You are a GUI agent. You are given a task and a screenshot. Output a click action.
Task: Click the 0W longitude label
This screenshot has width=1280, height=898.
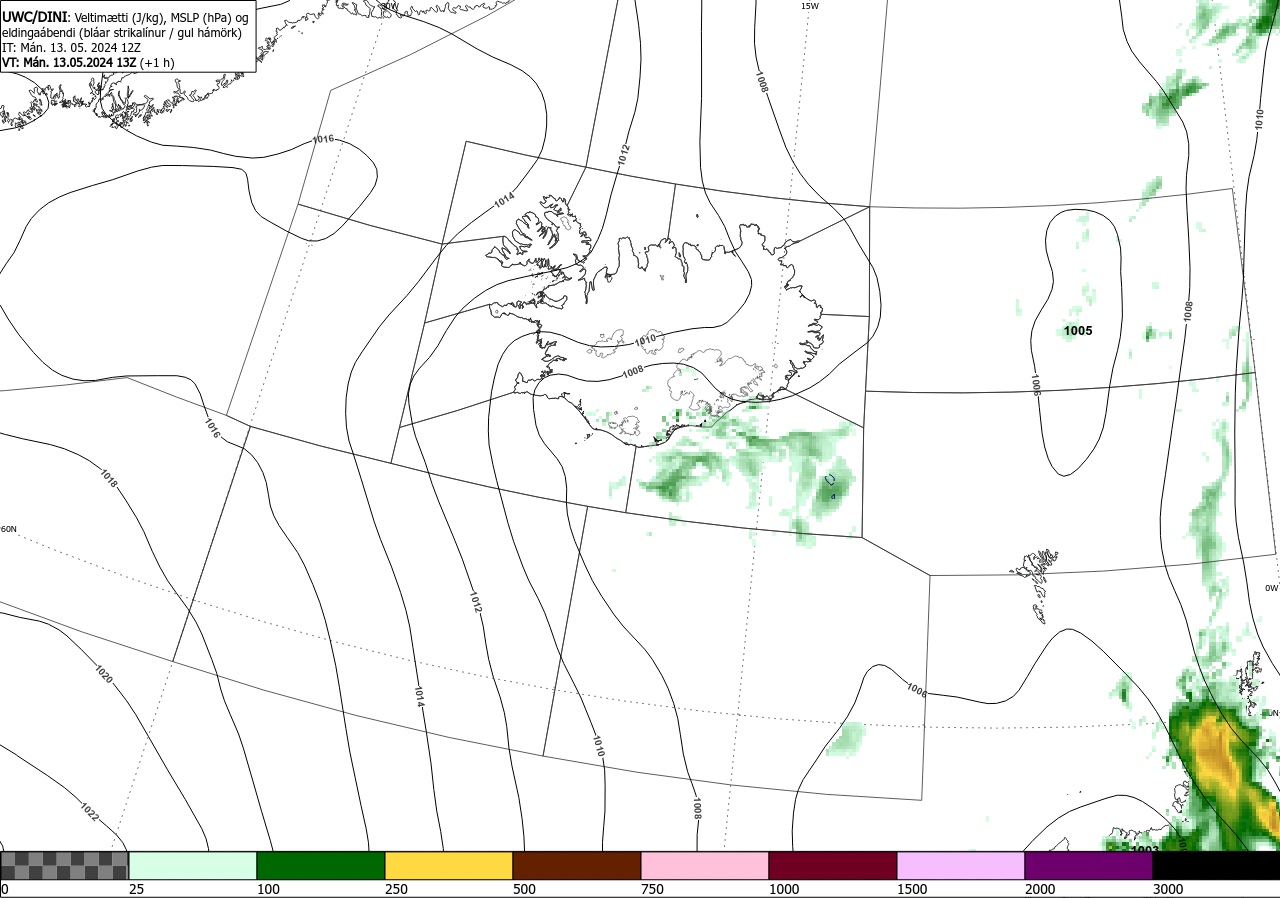click(x=1271, y=588)
